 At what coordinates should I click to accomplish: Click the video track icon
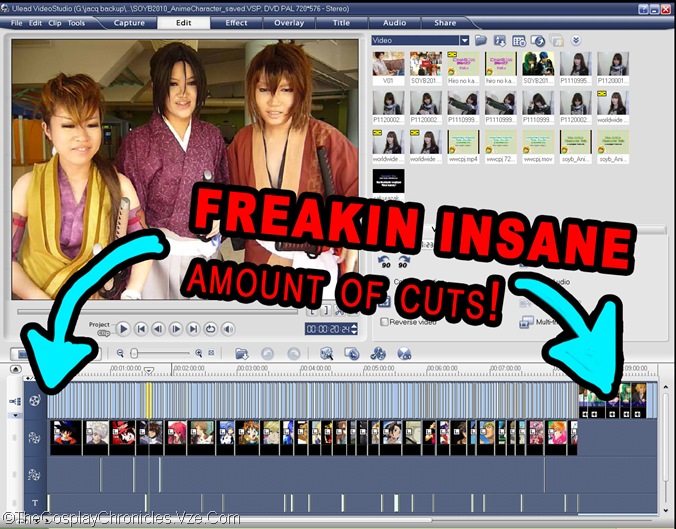click(35, 400)
